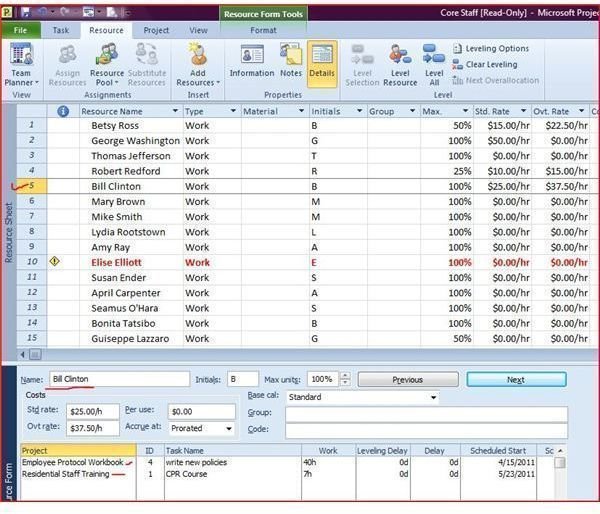Click the CPR Course task name
This screenshot has height=514, width=600.
point(186,474)
